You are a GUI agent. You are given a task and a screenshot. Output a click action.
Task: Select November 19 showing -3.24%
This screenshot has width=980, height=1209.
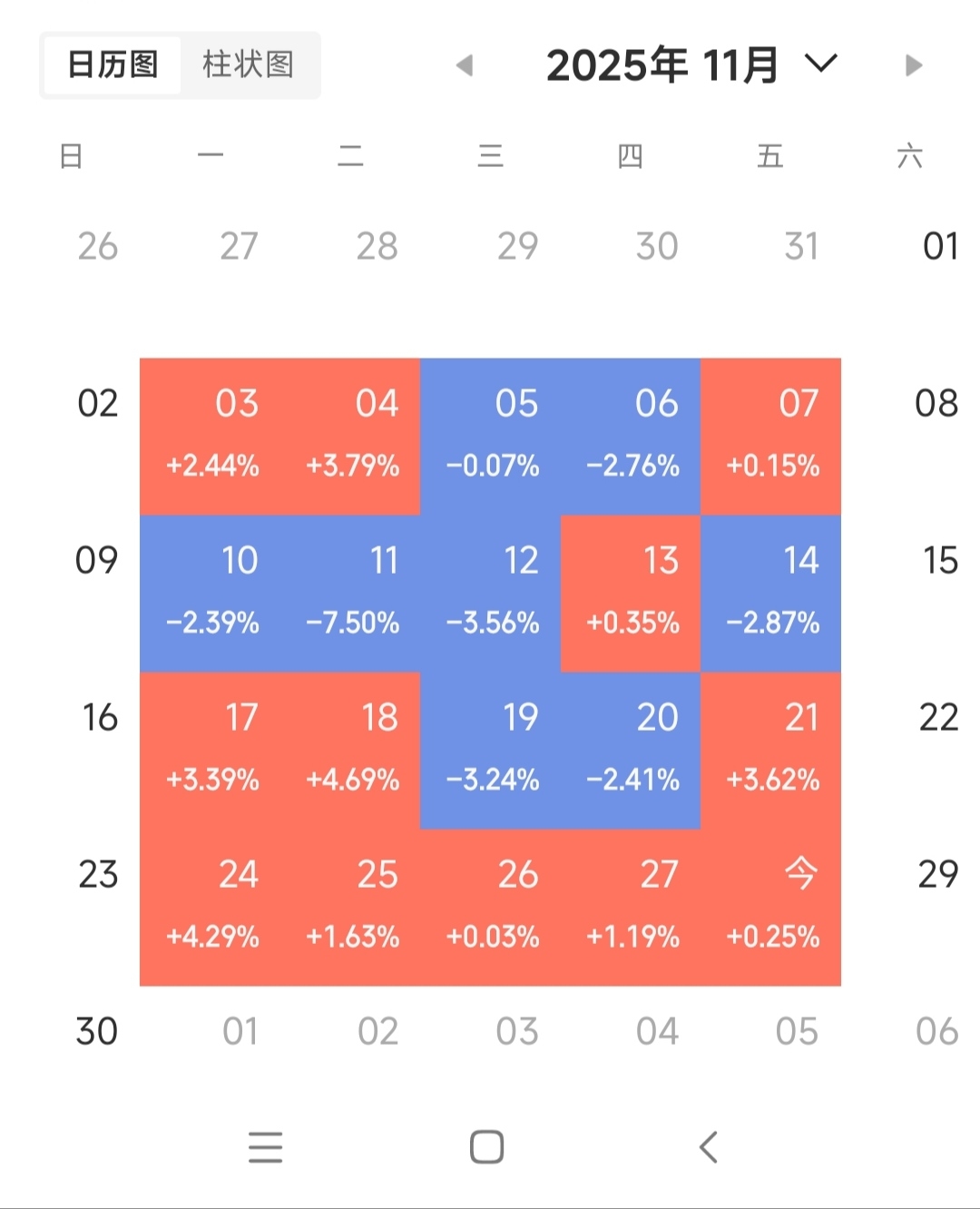coord(491,751)
